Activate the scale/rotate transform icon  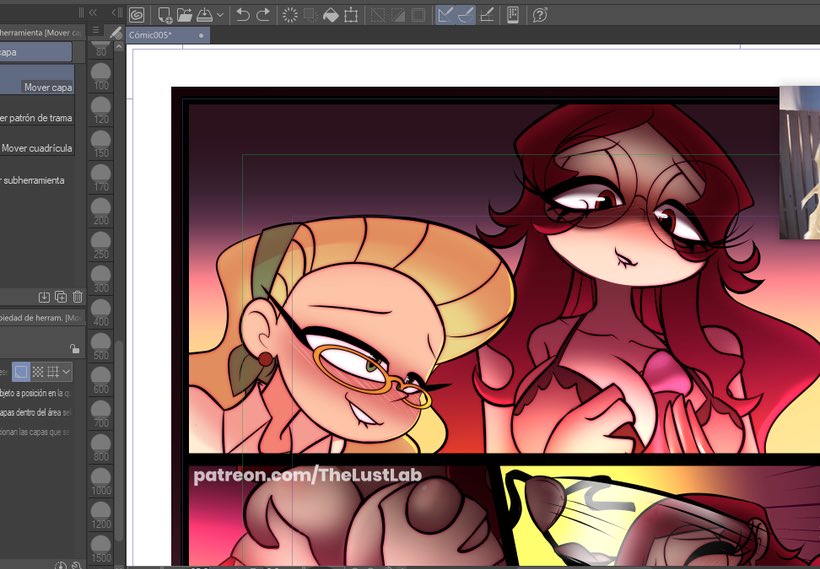[351, 15]
